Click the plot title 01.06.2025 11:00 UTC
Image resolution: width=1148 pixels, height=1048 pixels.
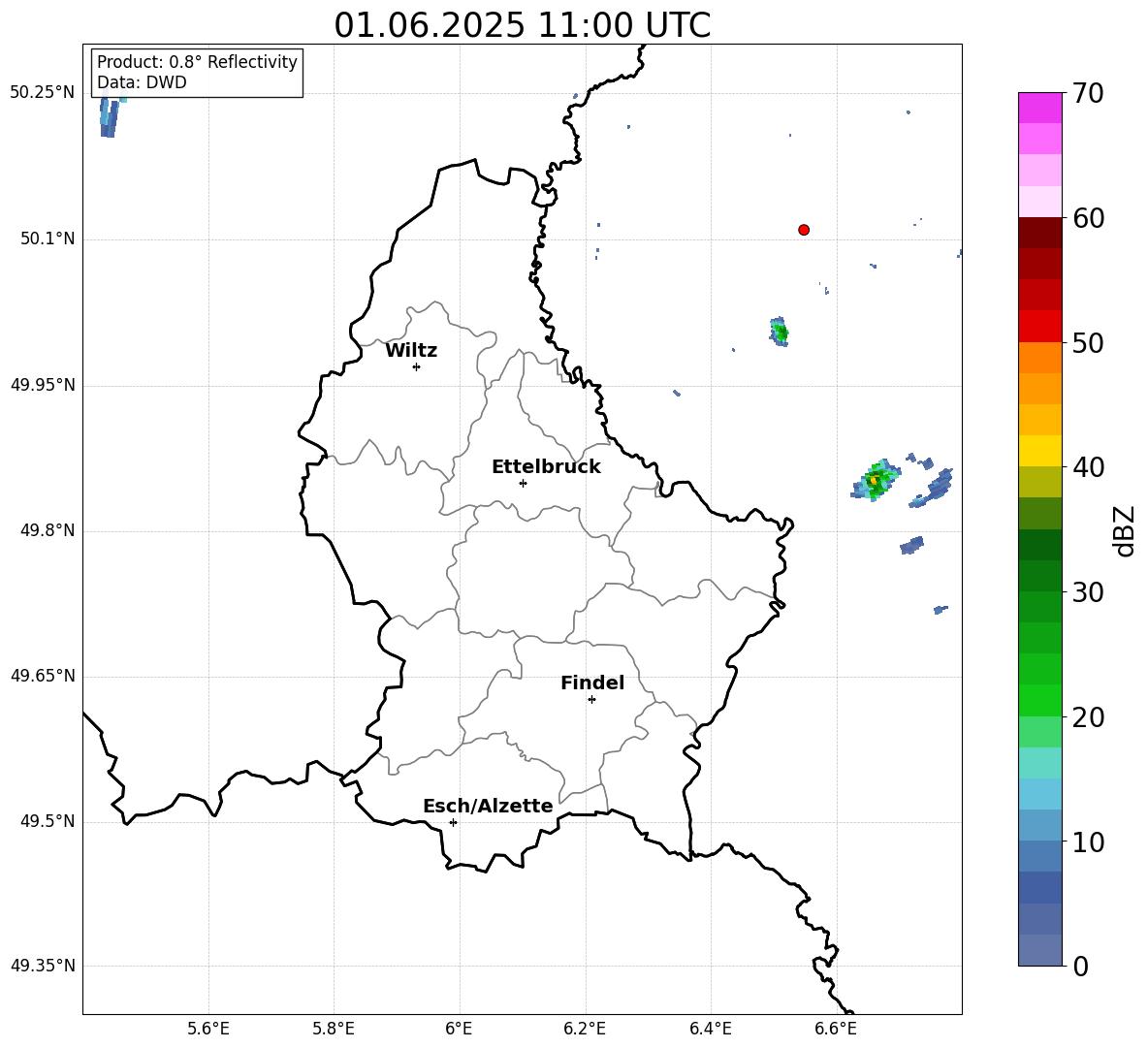tap(522, 25)
